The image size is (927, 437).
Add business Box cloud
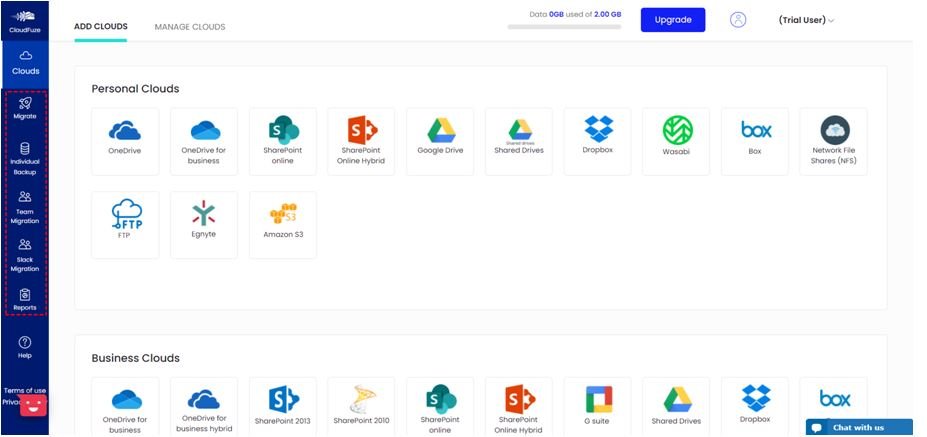(x=834, y=397)
